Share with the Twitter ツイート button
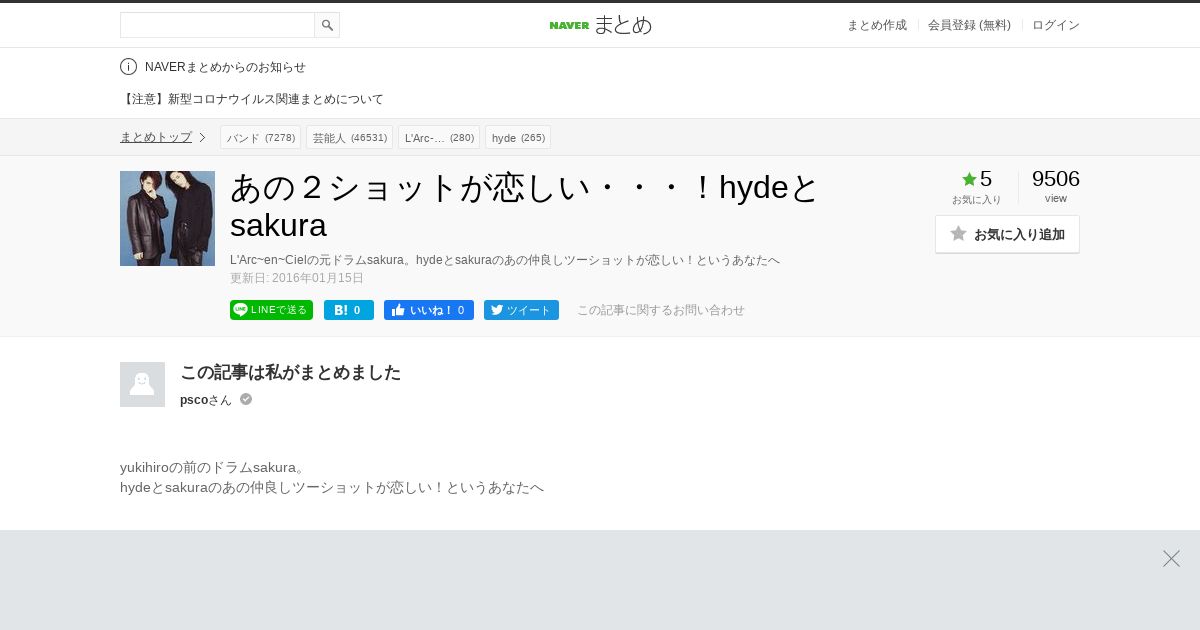The image size is (1200, 630). click(521, 310)
